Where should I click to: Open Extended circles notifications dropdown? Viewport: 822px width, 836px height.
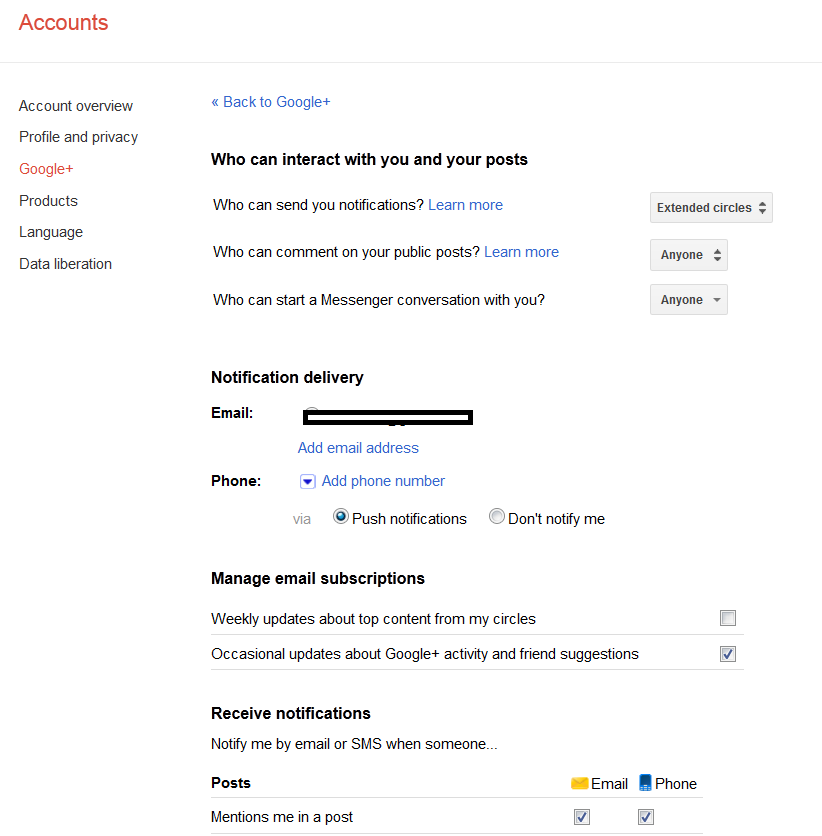(x=711, y=207)
